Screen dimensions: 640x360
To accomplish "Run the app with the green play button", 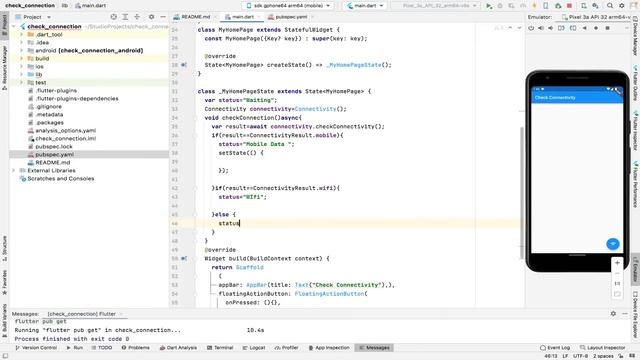I will [489, 6].
